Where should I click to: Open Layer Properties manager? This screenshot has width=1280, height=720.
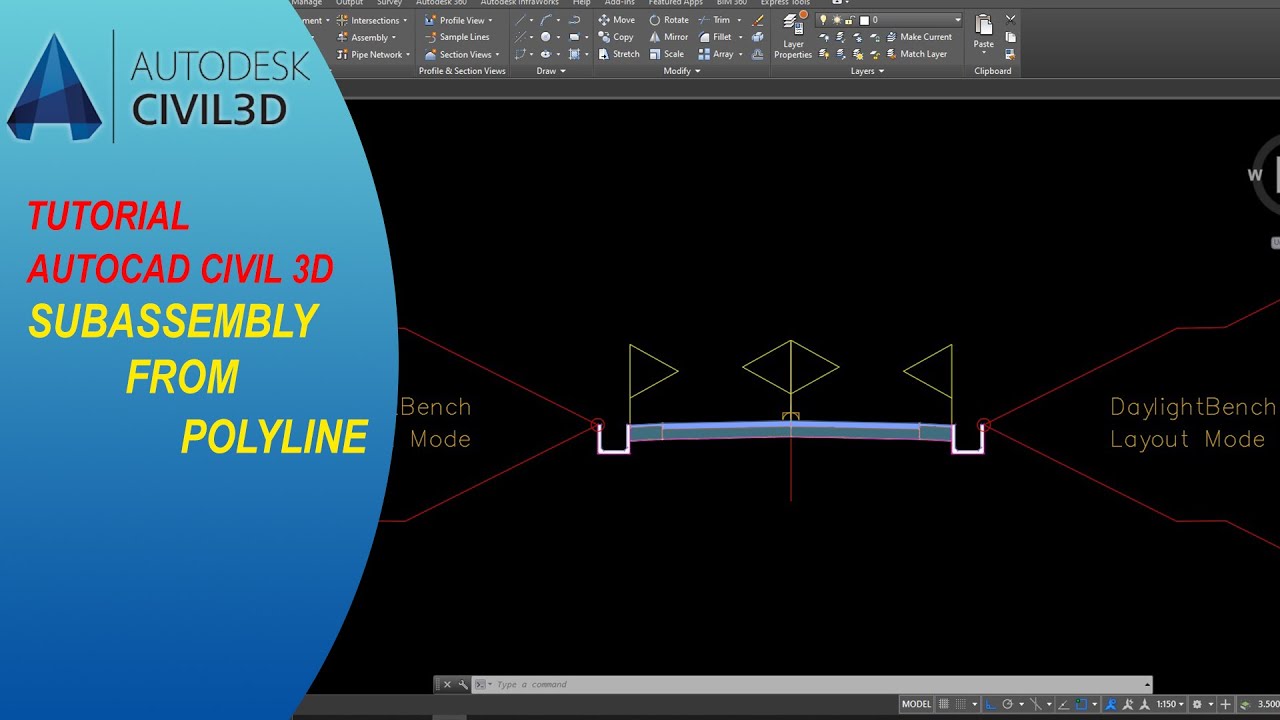(793, 36)
